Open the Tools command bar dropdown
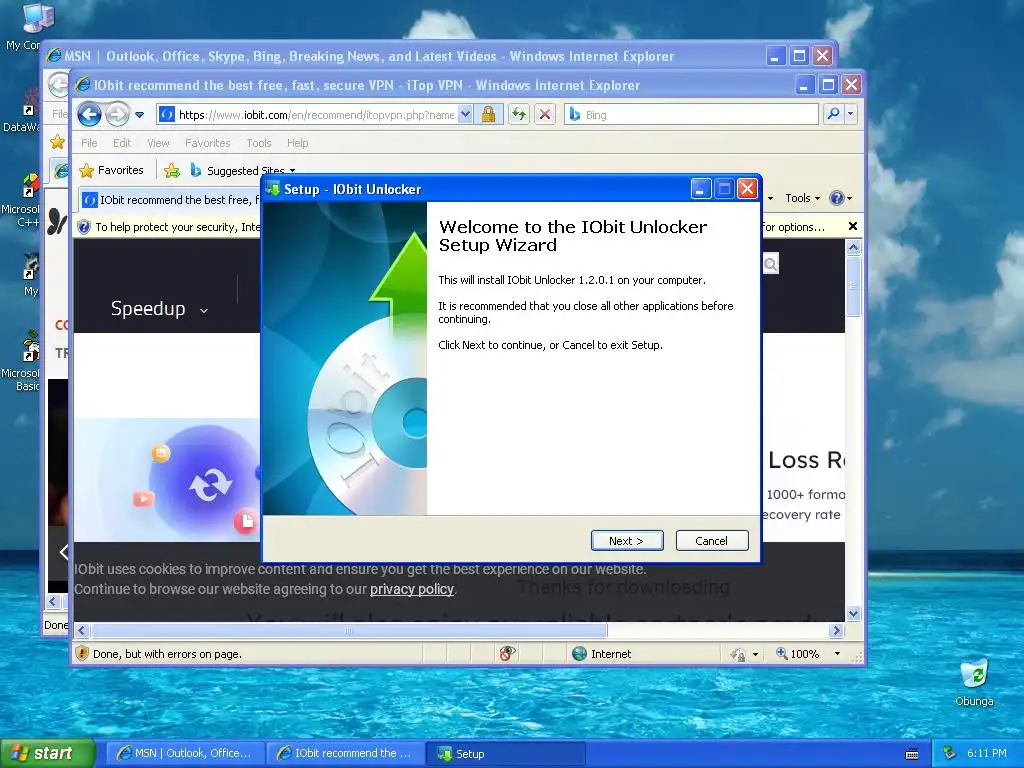 click(x=803, y=198)
